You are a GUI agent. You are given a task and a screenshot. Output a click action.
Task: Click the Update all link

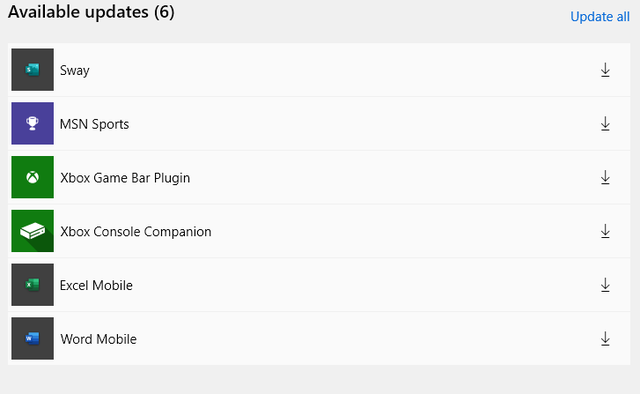(x=600, y=17)
